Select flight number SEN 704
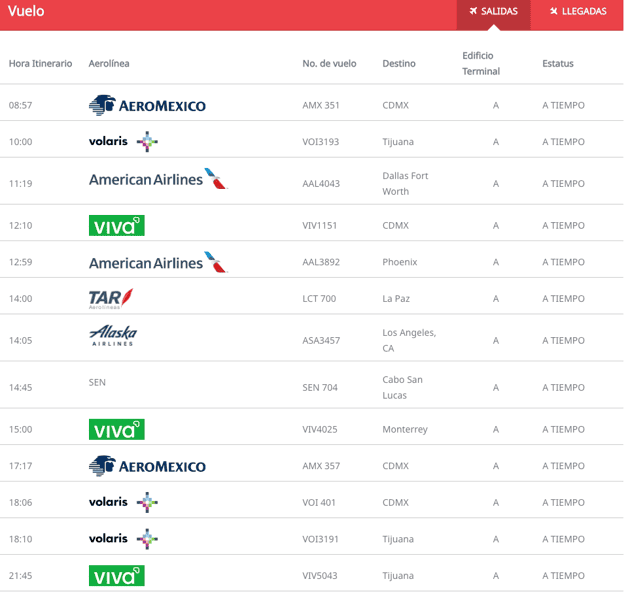This screenshot has width=628, height=592. click(x=320, y=388)
